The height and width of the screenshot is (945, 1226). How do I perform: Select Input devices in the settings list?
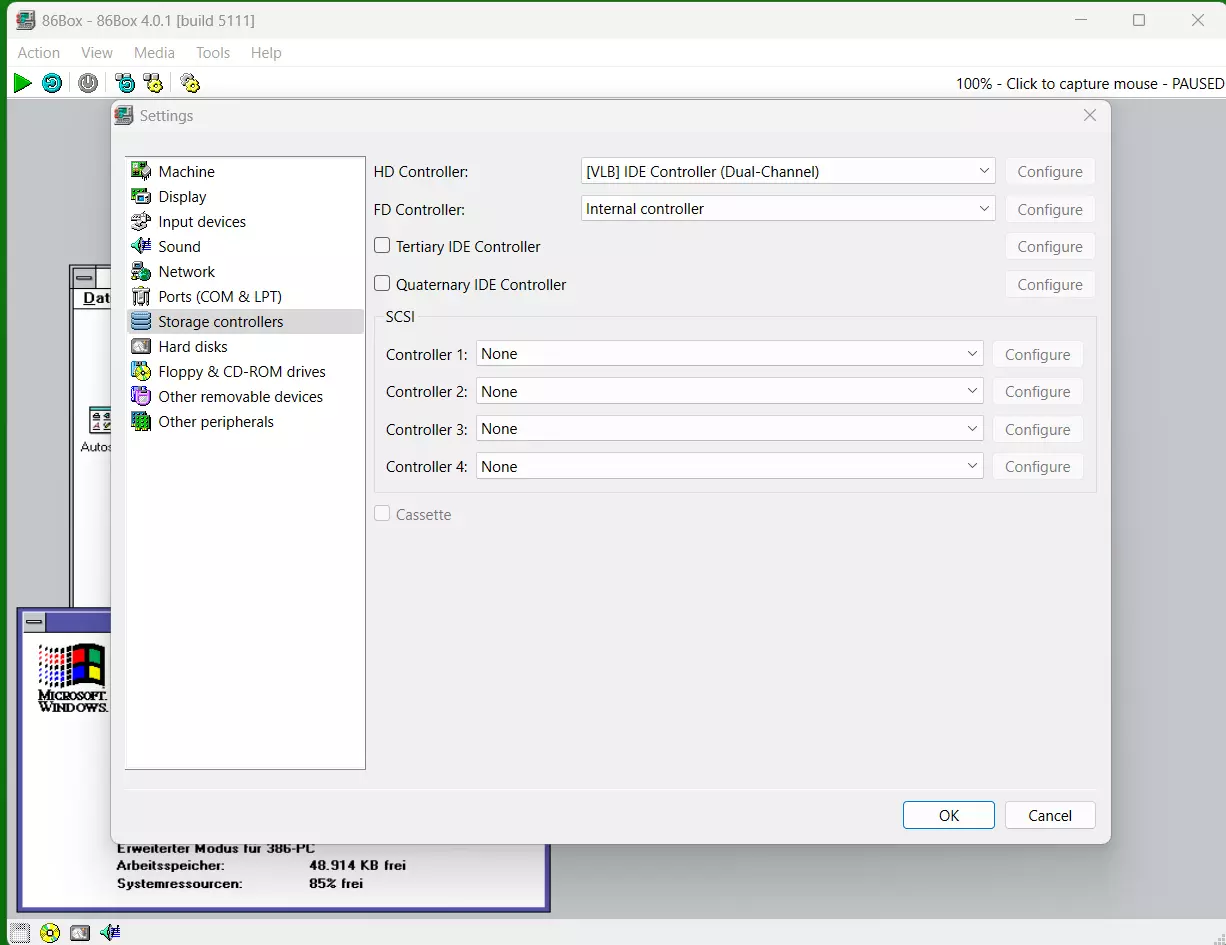click(245, 221)
